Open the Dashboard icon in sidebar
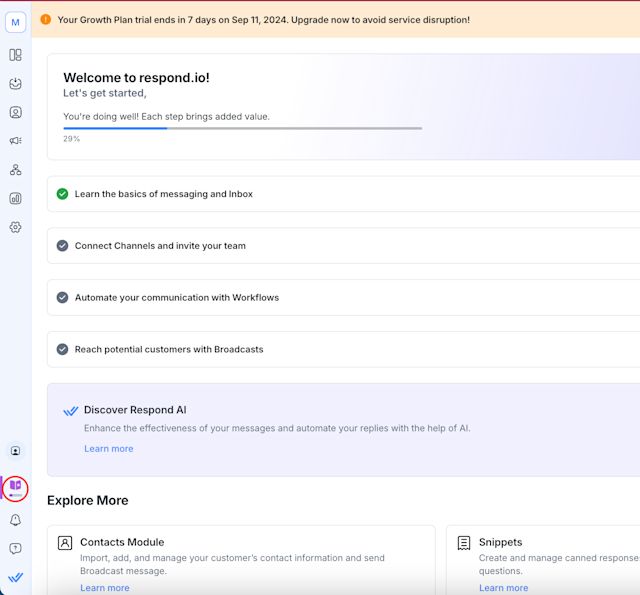This screenshot has height=595, width=640. click(16, 55)
